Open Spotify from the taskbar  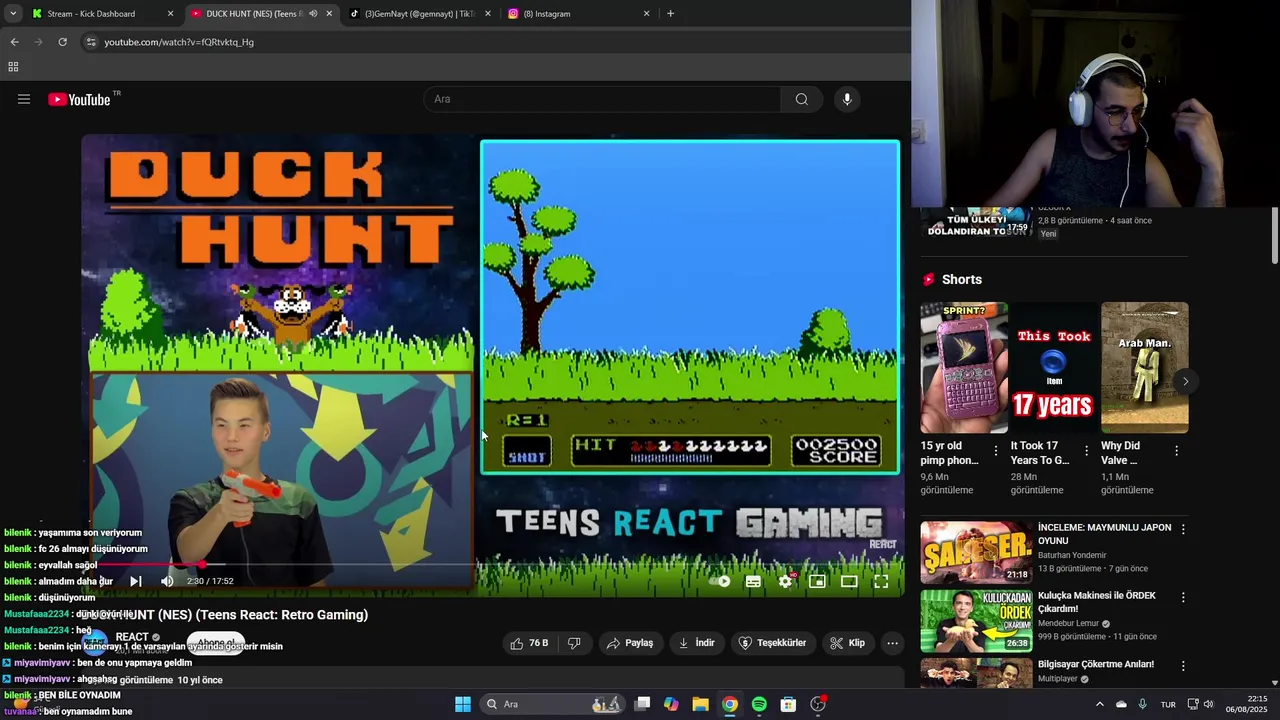click(759, 704)
